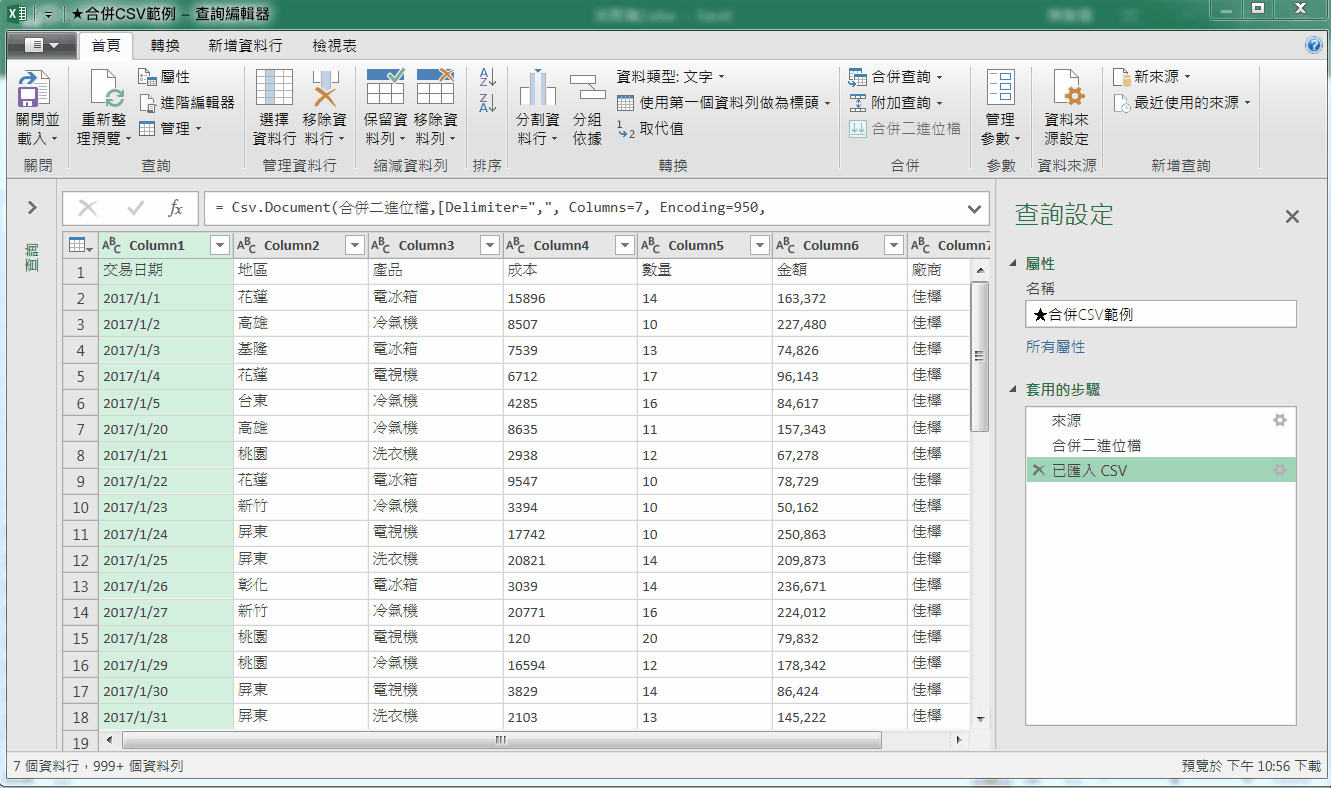Click Replace Values (取代值)
The height and width of the screenshot is (788, 1331).
point(650,129)
